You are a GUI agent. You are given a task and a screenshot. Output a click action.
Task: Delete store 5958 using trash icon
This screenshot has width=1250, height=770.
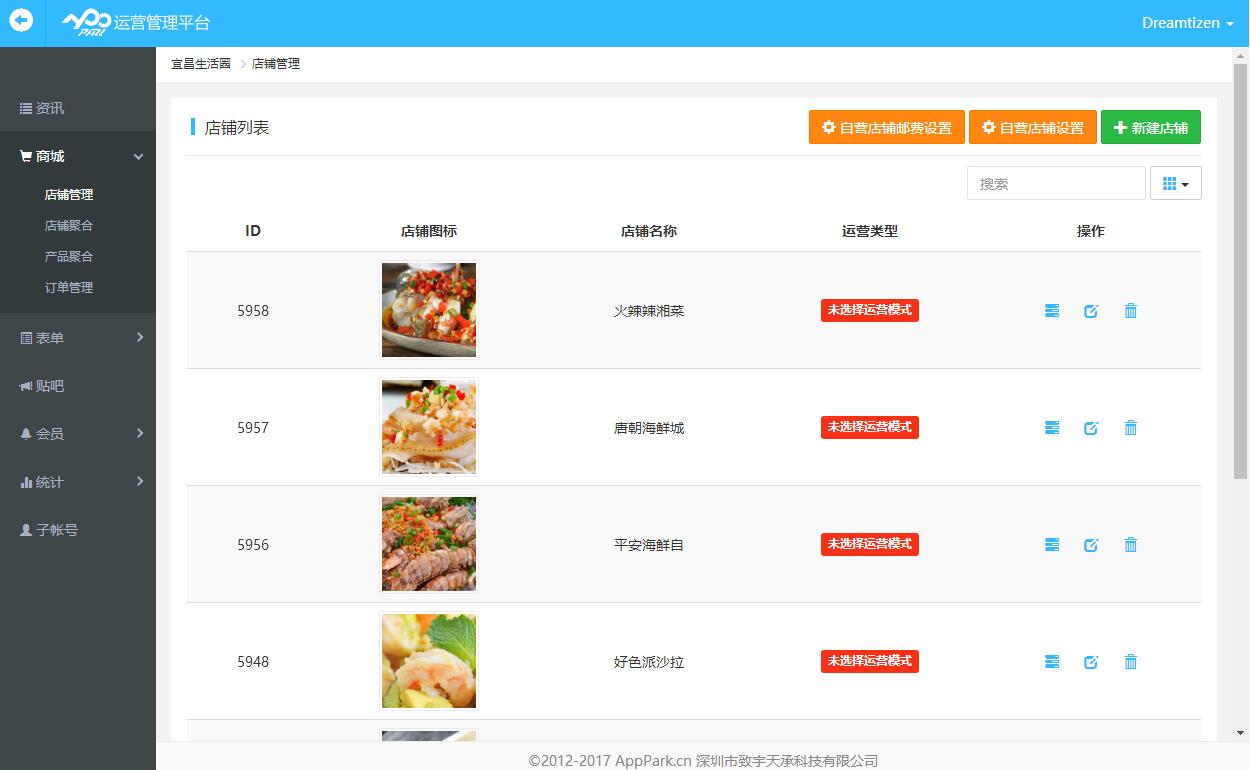coord(1130,311)
